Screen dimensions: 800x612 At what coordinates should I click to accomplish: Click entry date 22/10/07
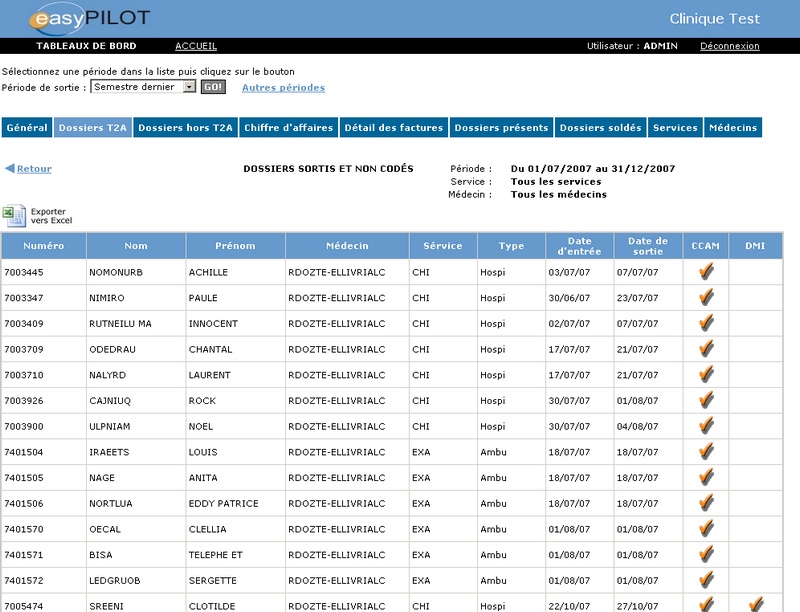click(x=569, y=606)
